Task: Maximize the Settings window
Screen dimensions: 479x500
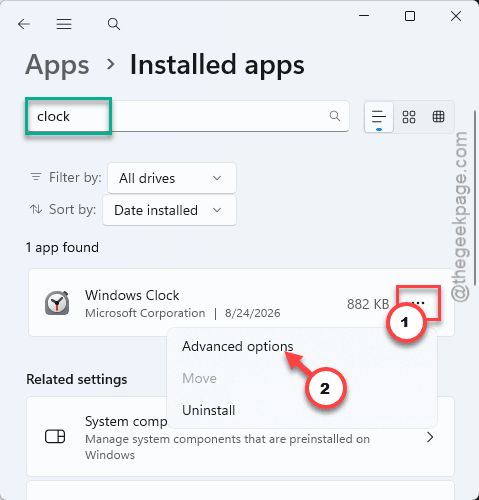Action: point(410,16)
